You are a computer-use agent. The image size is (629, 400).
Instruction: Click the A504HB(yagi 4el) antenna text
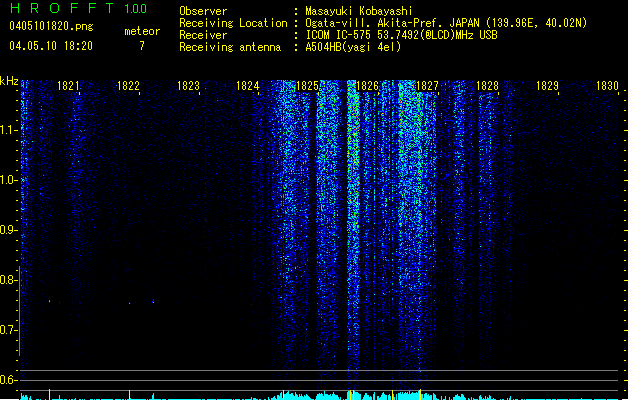click(353, 47)
